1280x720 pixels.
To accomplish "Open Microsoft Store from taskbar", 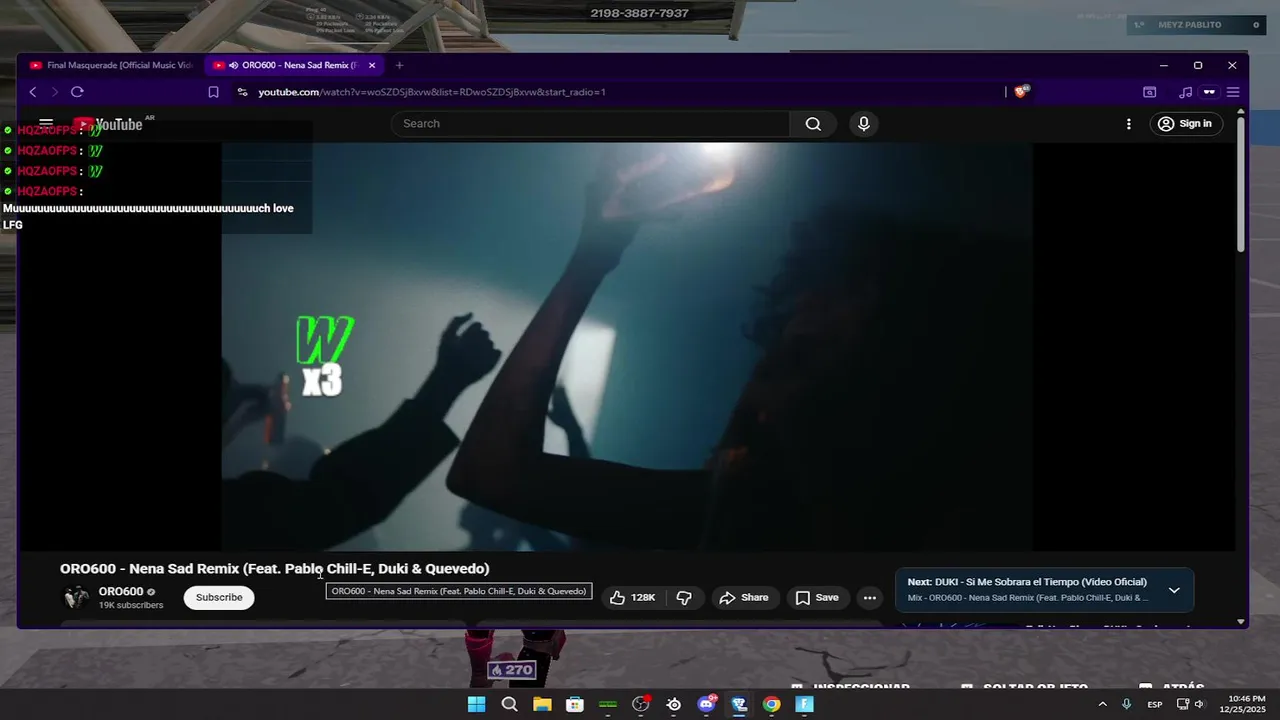I will point(575,704).
